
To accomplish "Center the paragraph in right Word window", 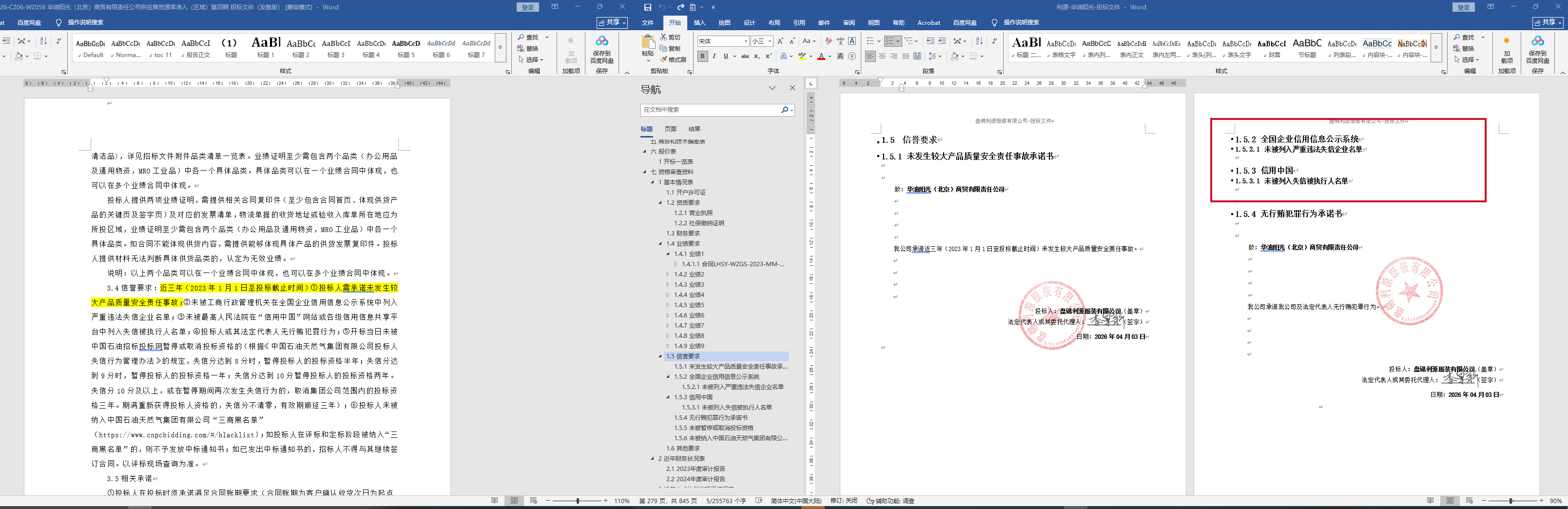I will pyautogui.click(x=882, y=56).
